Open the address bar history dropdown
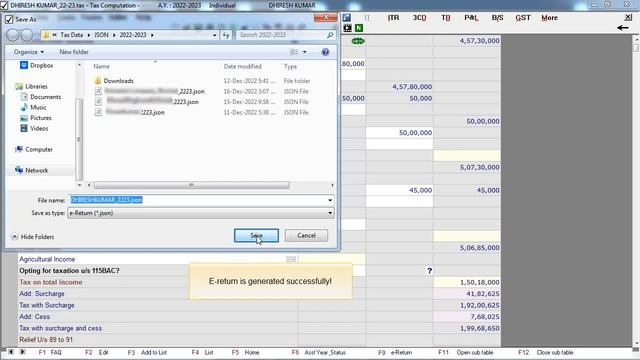Screen dimensions: 640x360 coord(215,35)
